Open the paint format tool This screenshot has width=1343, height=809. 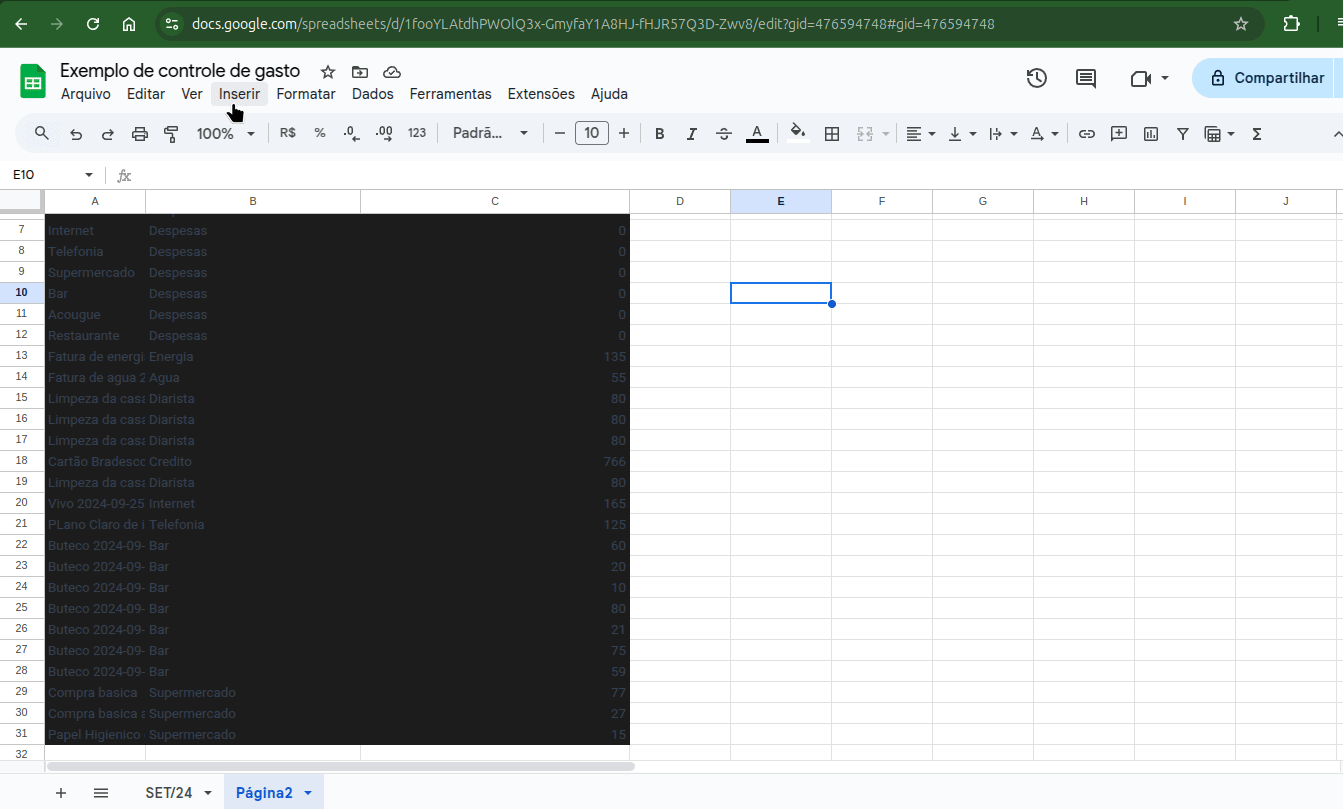click(x=170, y=133)
